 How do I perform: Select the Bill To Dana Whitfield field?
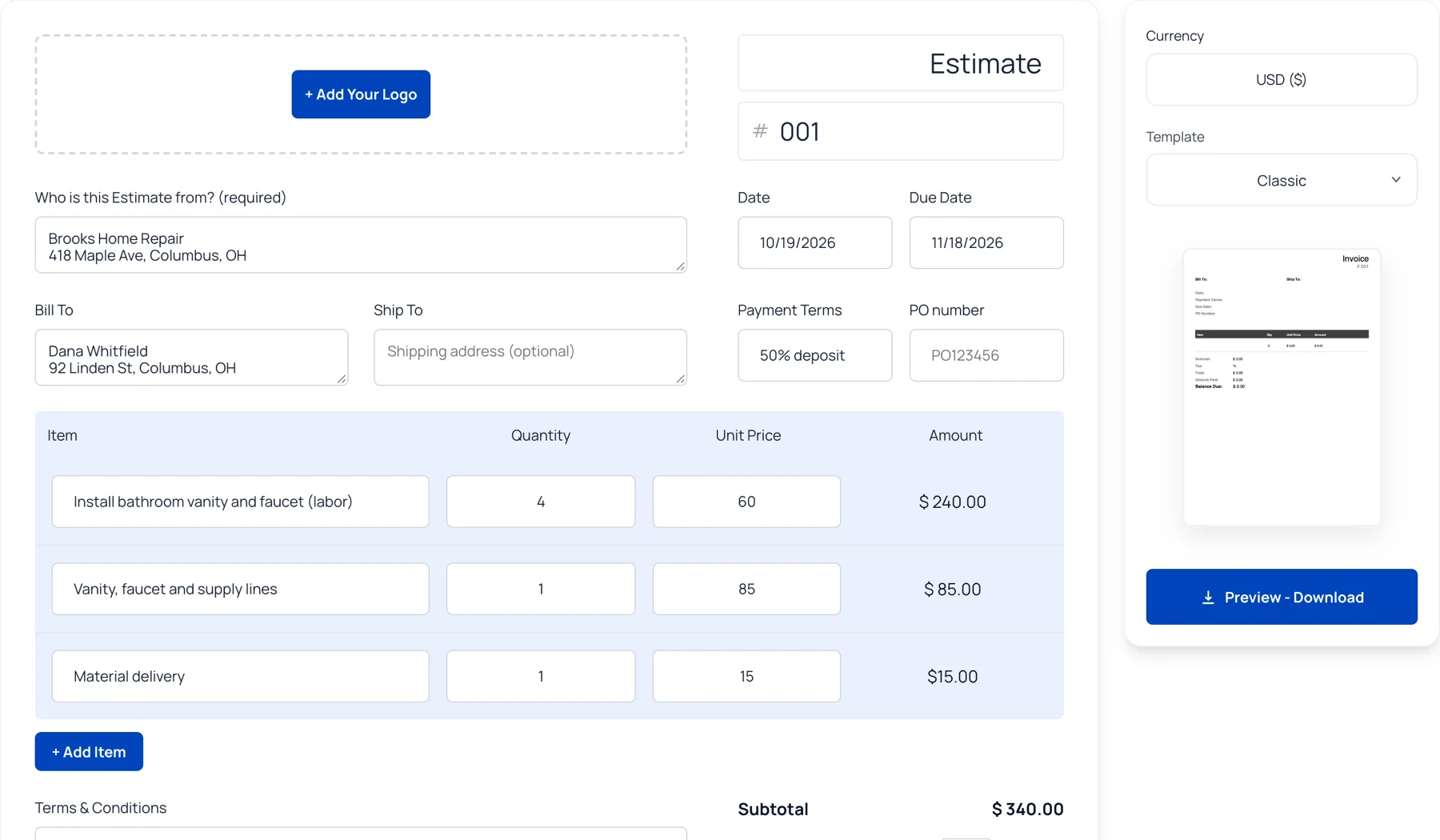(191, 358)
